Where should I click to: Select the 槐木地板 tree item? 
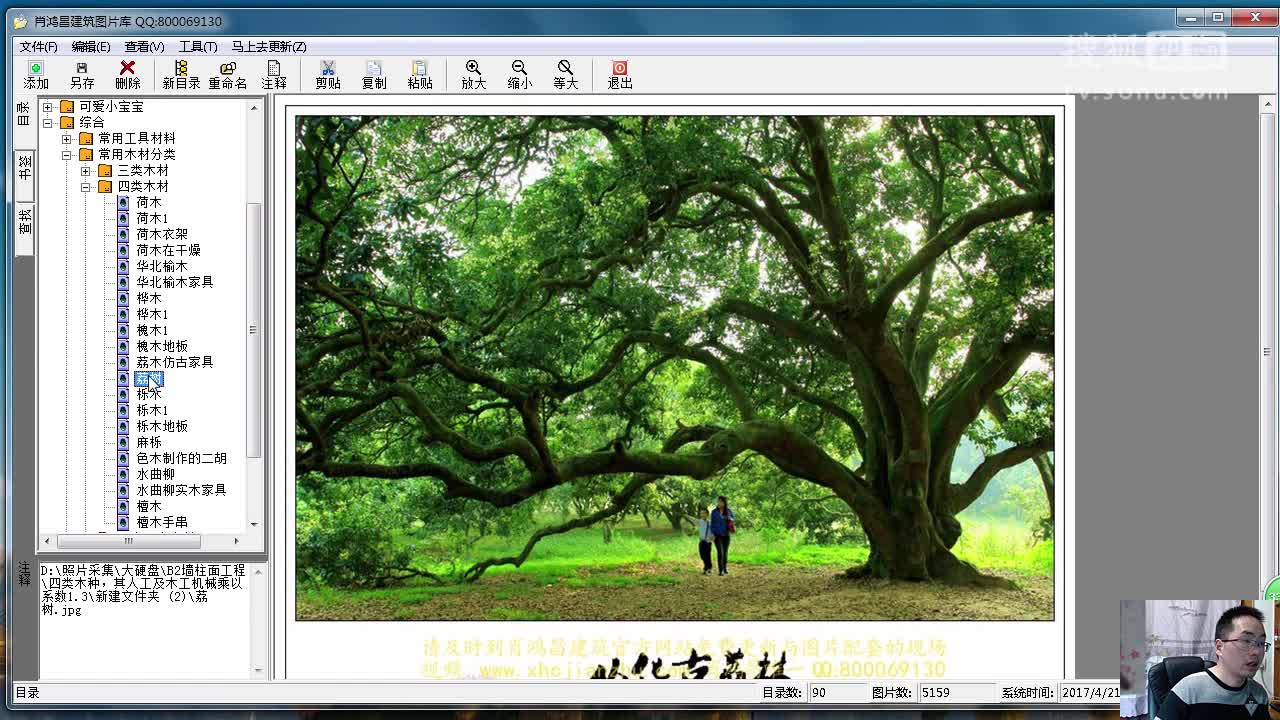(x=162, y=346)
